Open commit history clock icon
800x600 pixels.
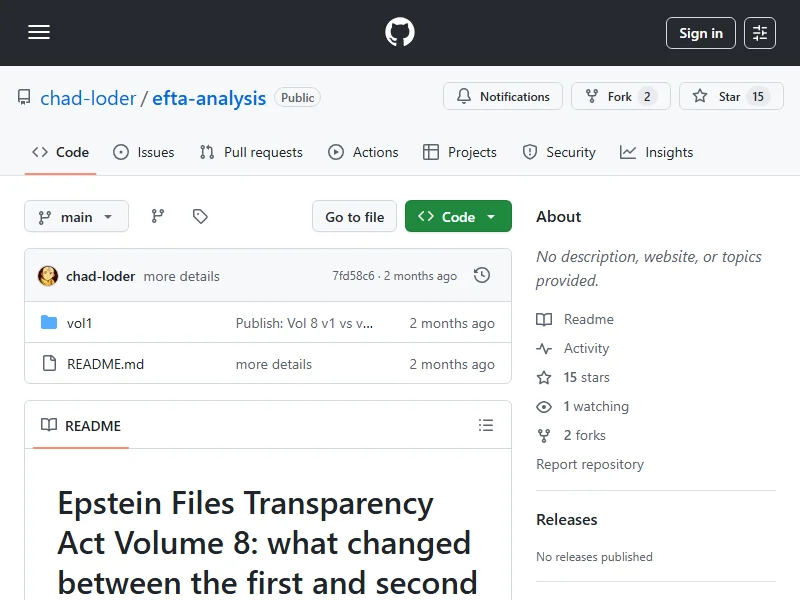click(x=482, y=276)
